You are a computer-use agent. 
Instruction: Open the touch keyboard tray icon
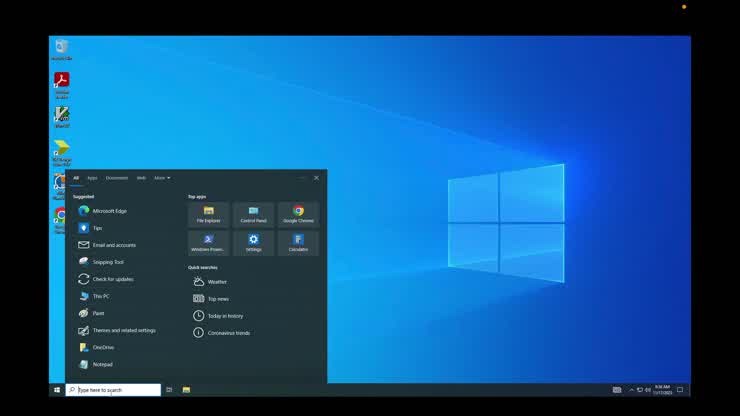tap(617, 390)
